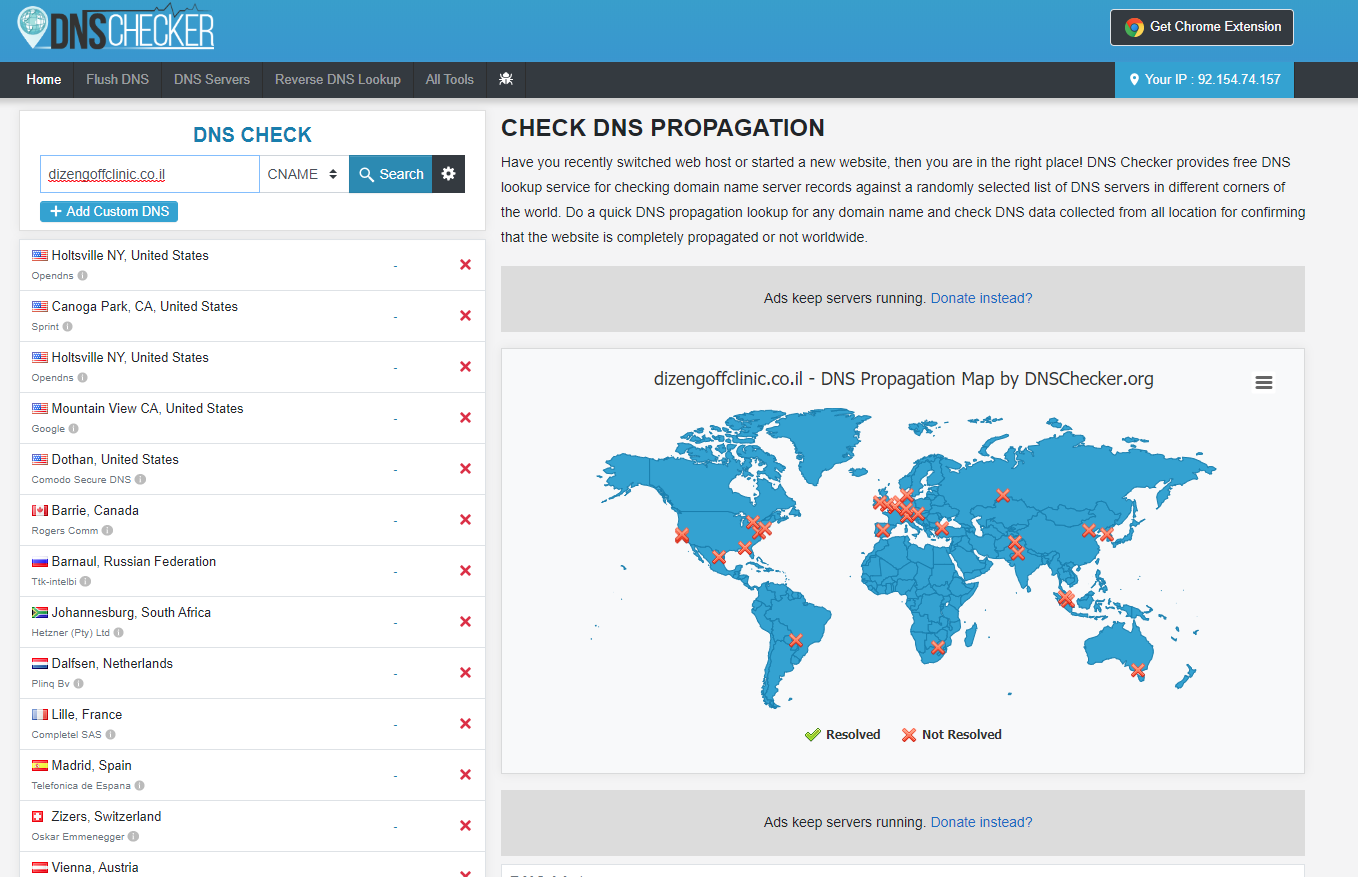Click Dothan, United States server name

click(x=115, y=460)
